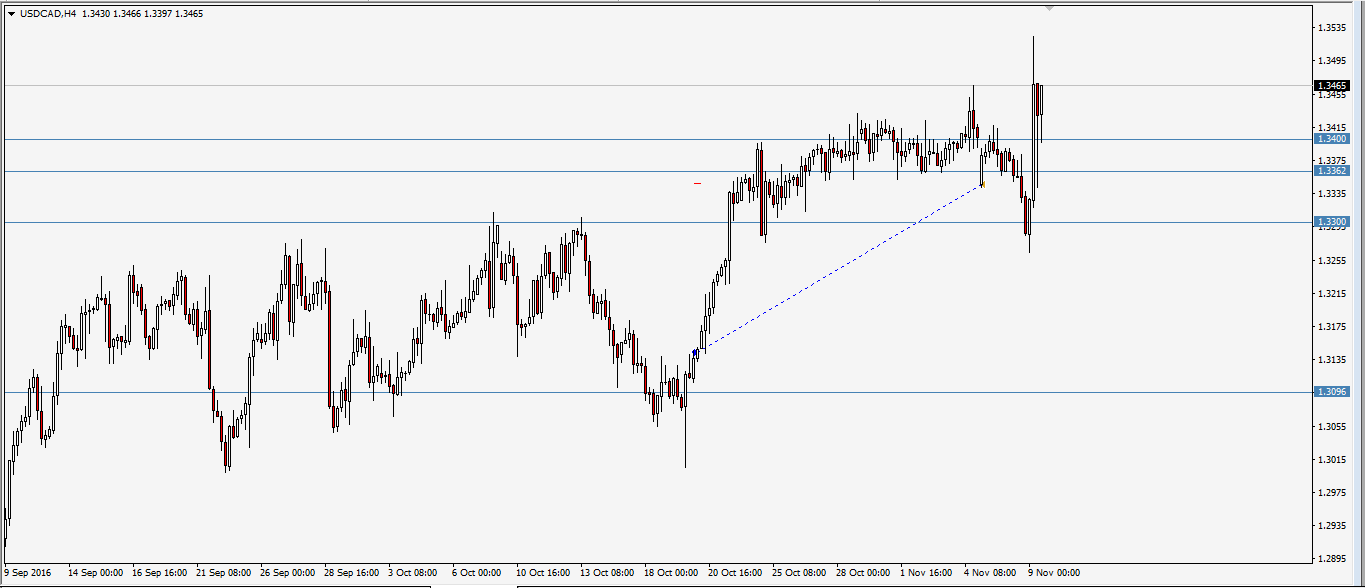
Task: Click the 6 Oct 00:00 time label
Action: click(477, 573)
